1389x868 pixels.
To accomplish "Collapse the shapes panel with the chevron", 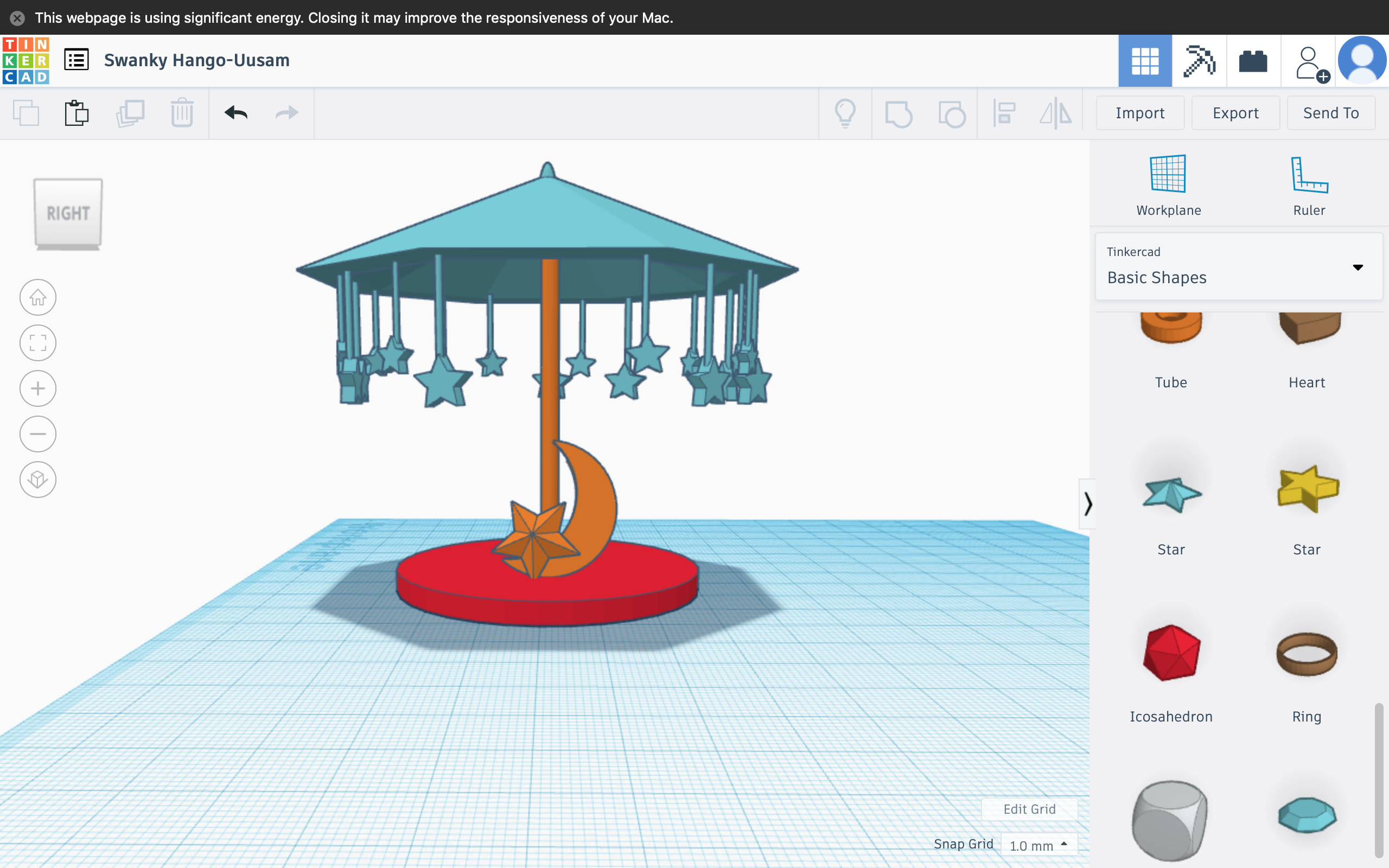I will 1088,503.
